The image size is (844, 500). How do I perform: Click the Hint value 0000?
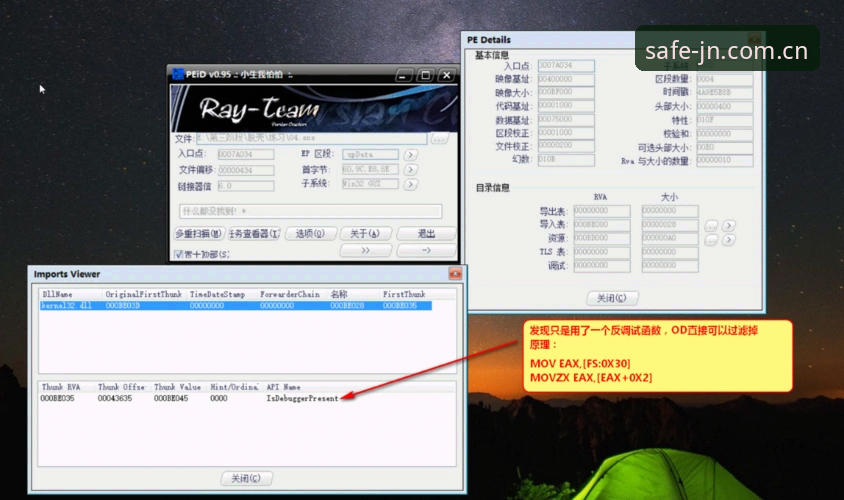click(219, 398)
